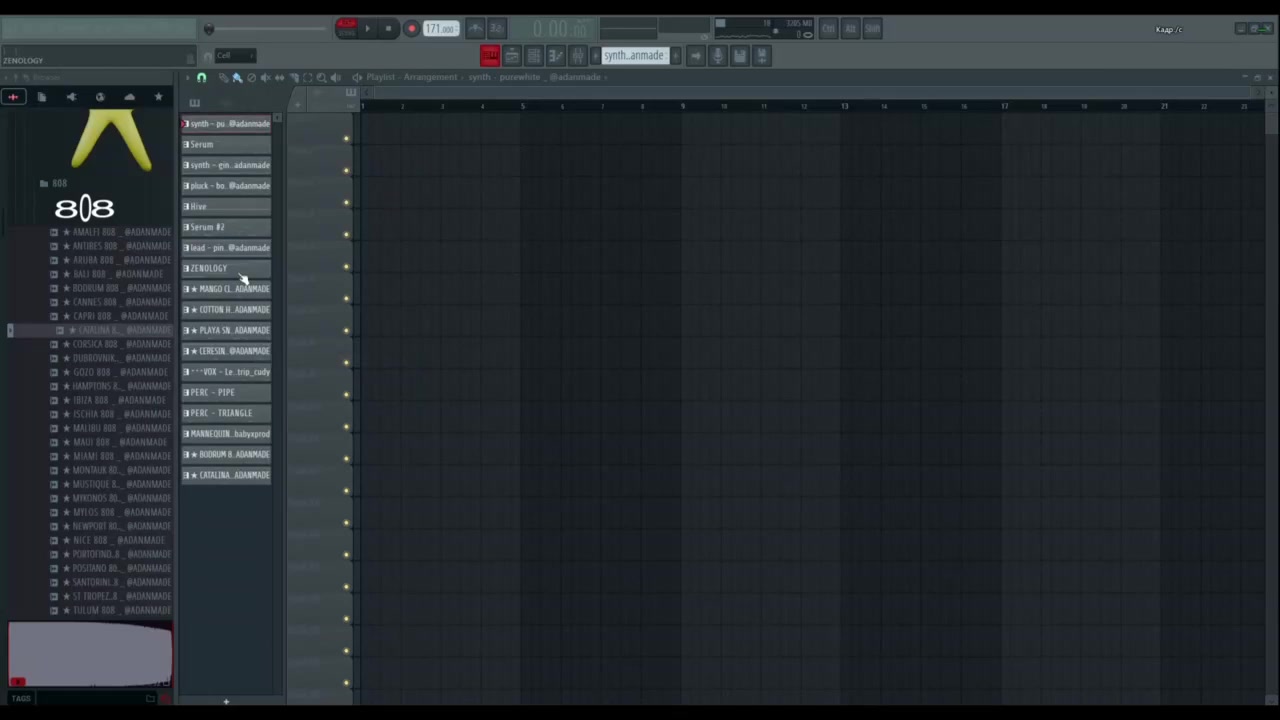
Task: Open the Playlist view icon
Action: [490, 56]
